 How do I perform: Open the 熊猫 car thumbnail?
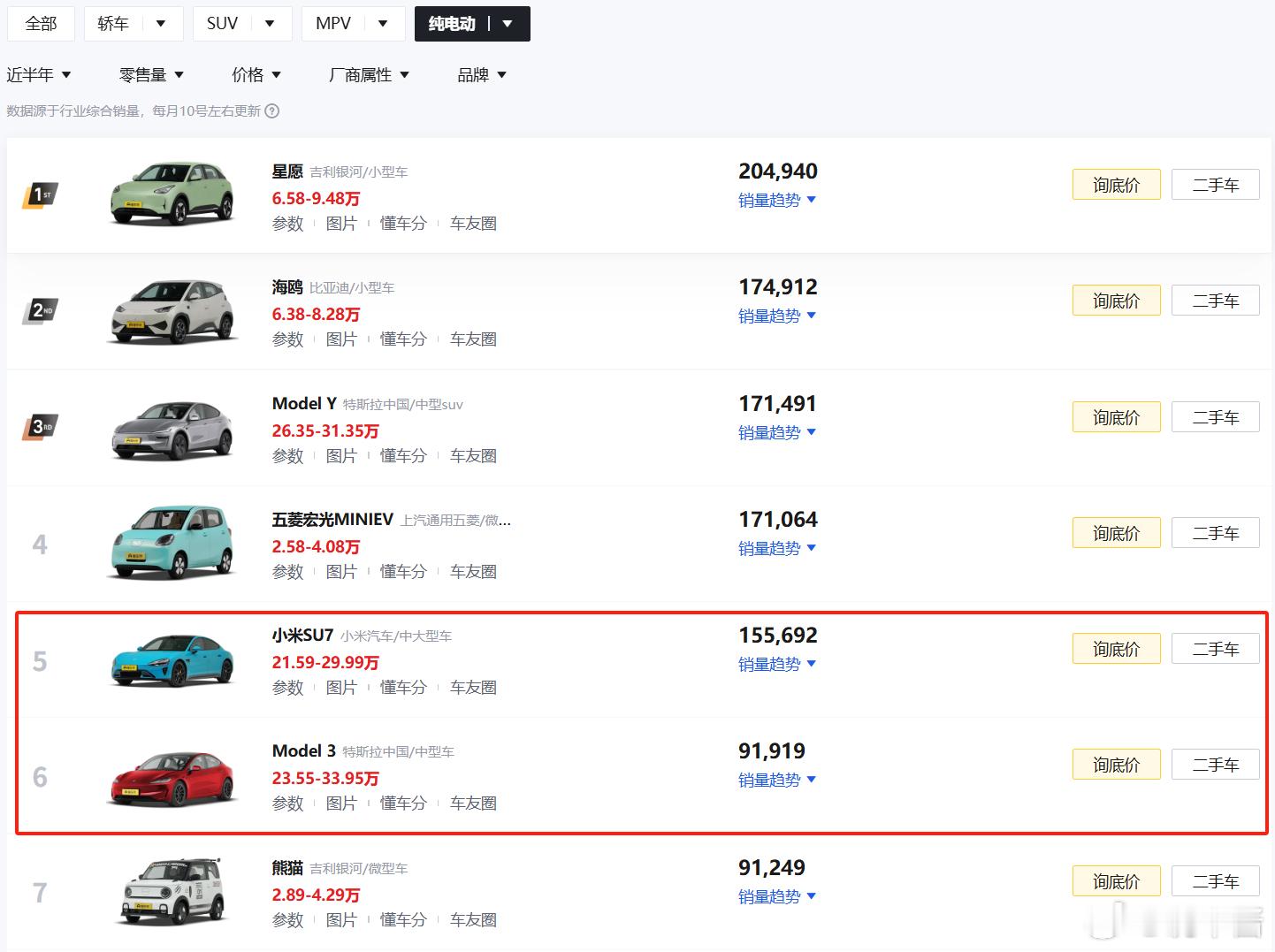(172, 891)
